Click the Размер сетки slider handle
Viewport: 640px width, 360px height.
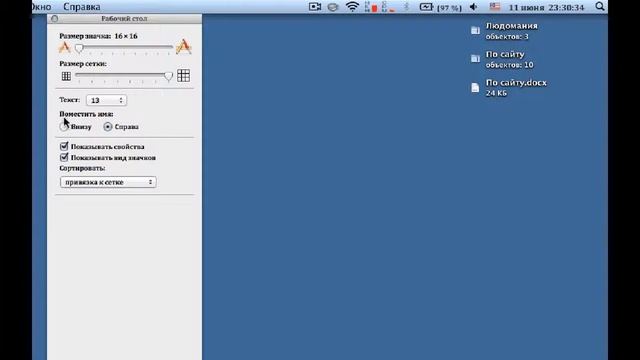[x=168, y=76]
